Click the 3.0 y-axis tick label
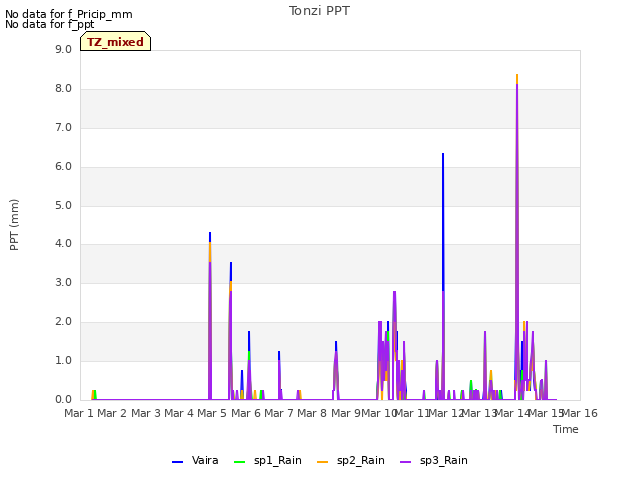The width and height of the screenshot is (640, 480). pos(63,282)
